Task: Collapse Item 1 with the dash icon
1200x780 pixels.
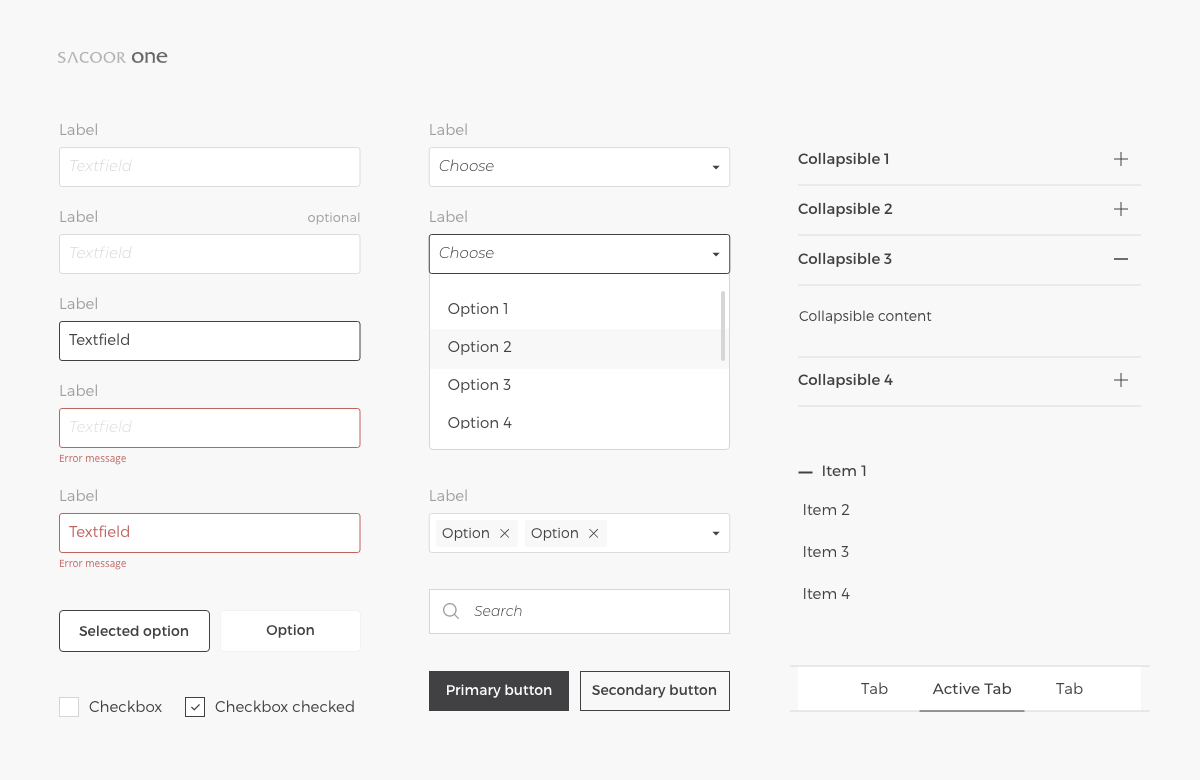Action: pos(806,472)
